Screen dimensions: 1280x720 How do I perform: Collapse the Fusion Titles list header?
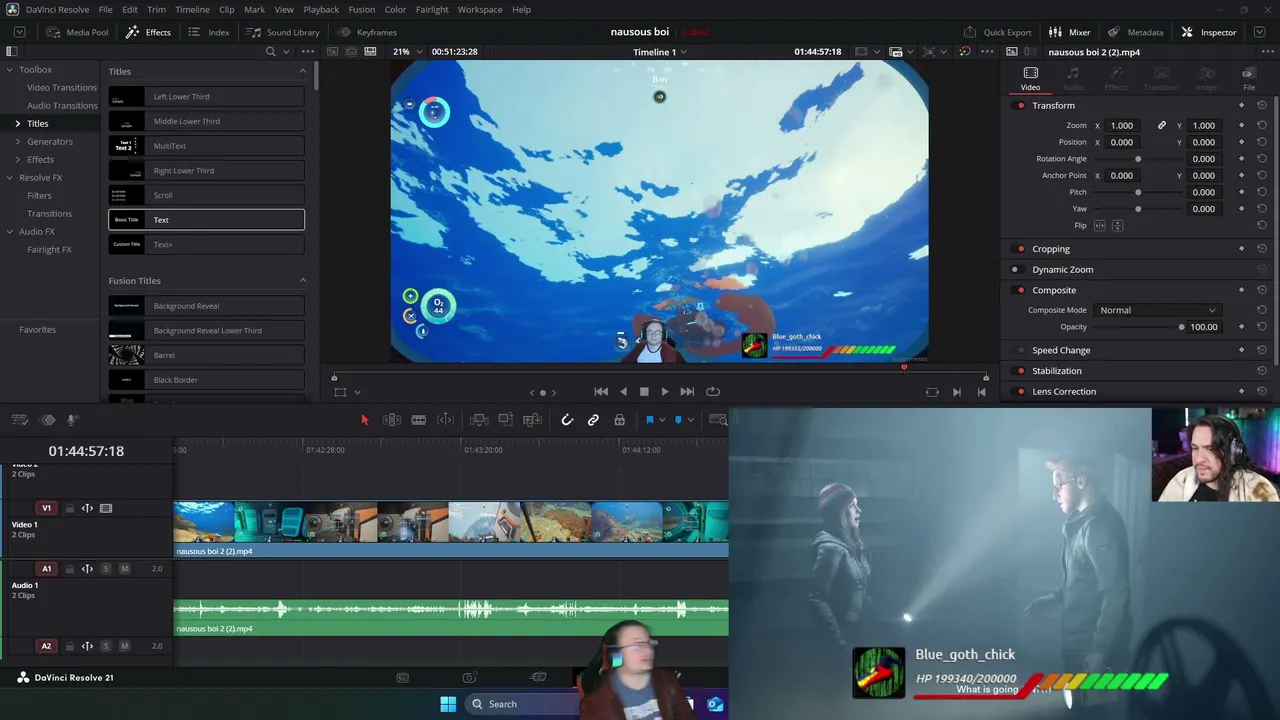(303, 280)
